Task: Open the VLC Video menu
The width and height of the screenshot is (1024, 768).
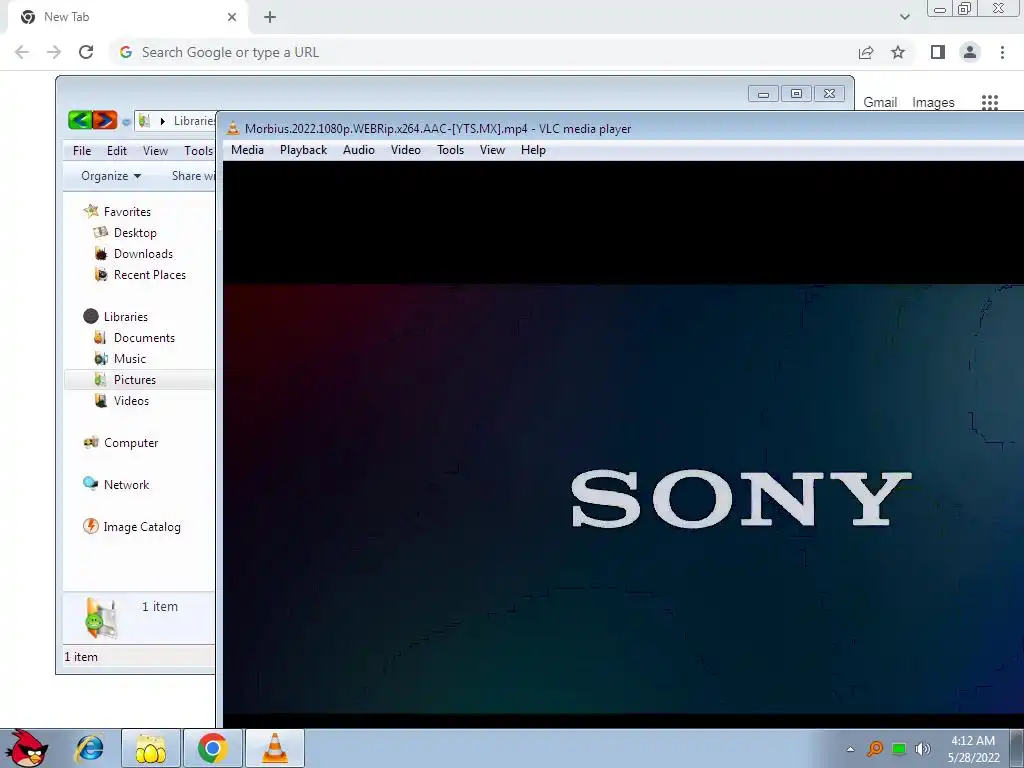Action: click(x=406, y=150)
